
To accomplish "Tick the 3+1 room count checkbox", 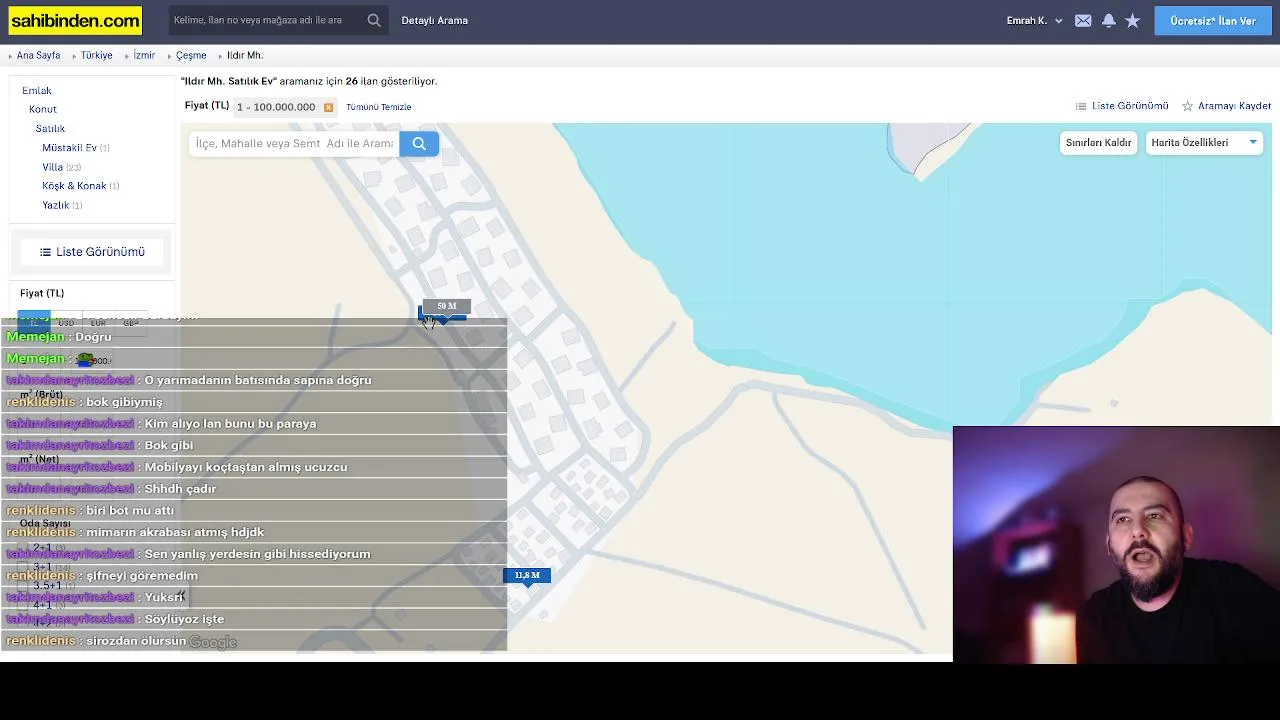I will pyautogui.click(x=25, y=567).
